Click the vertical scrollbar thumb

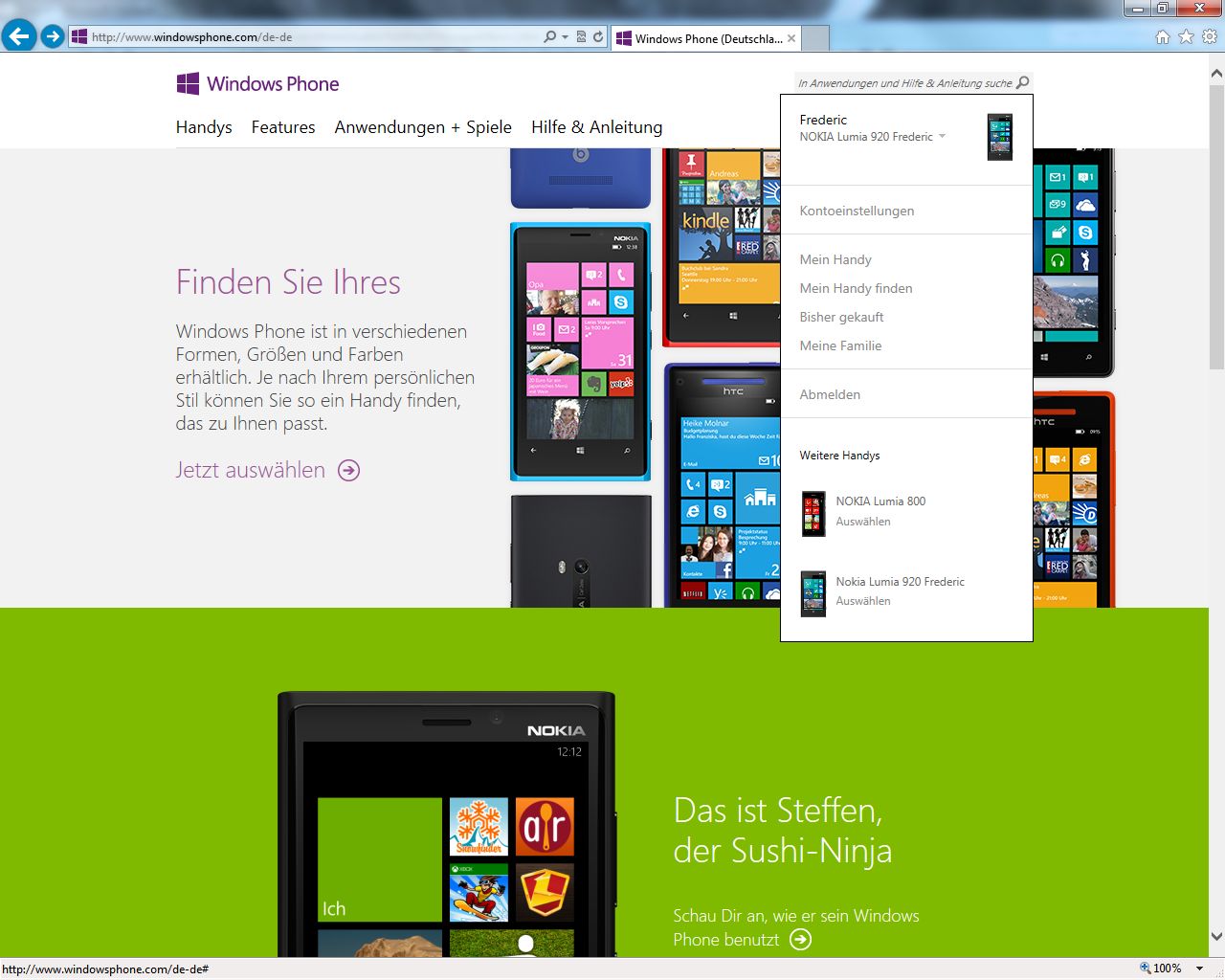click(1216, 226)
